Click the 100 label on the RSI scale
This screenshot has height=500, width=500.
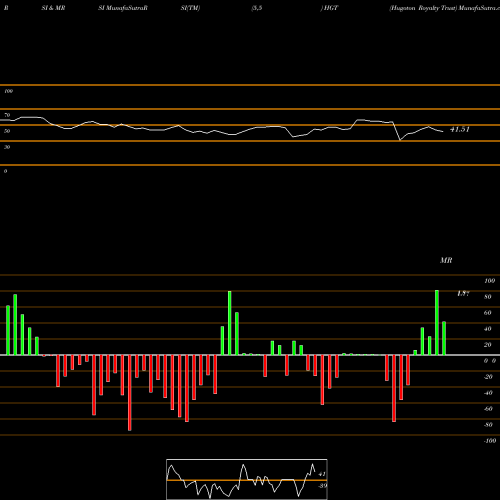click(x=8, y=91)
